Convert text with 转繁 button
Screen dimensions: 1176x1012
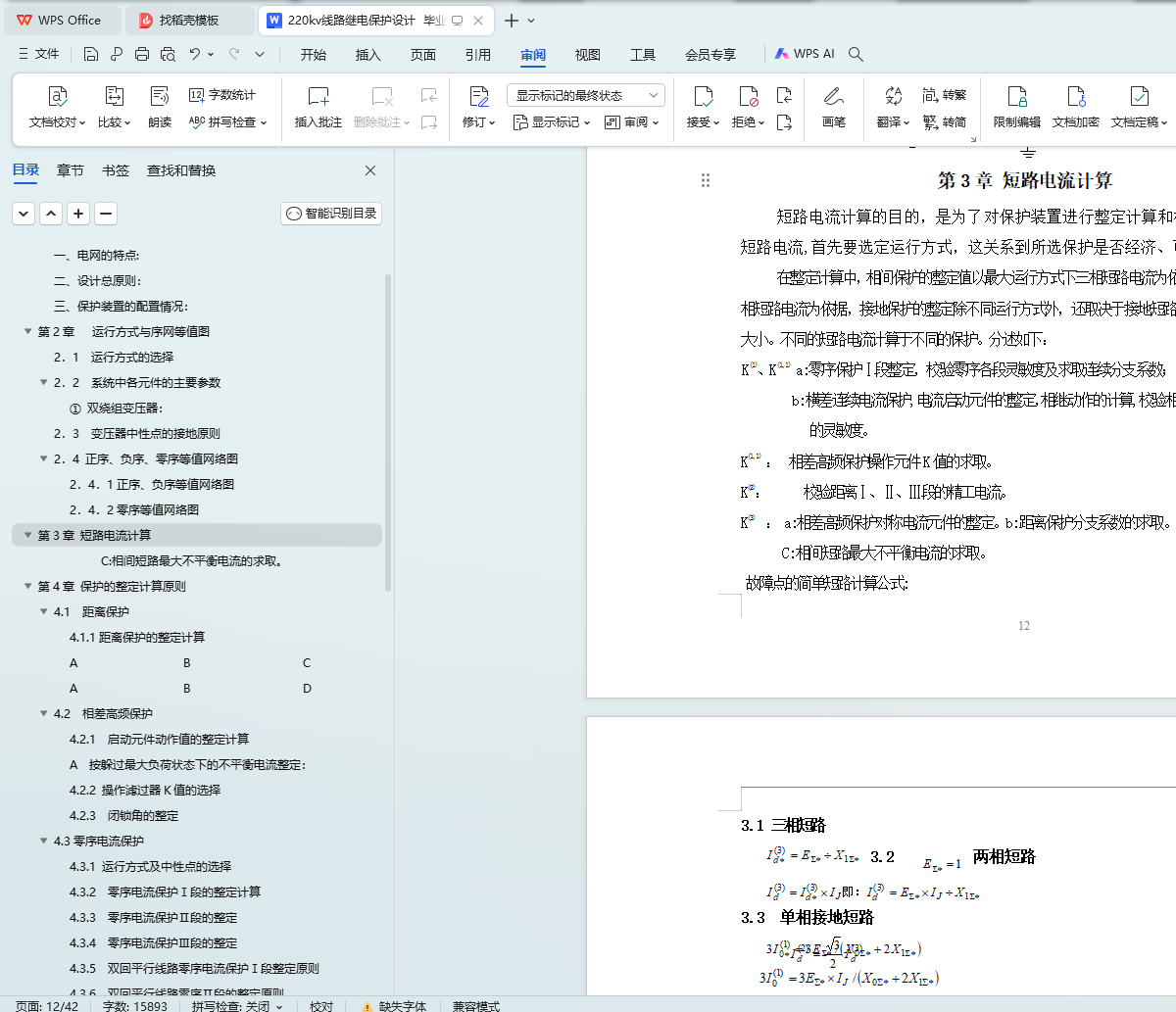pyautogui.click(x=945, y=95)
